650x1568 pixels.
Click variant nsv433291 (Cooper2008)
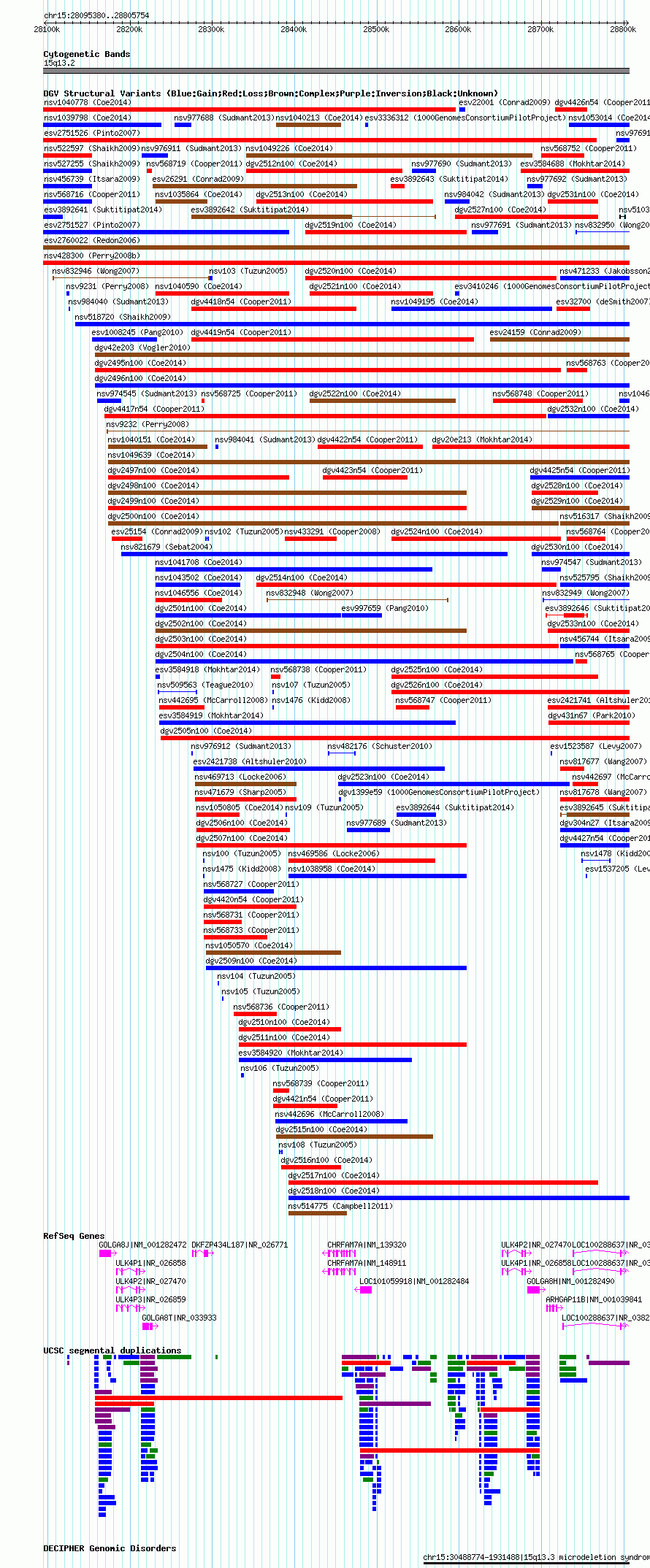310,539
